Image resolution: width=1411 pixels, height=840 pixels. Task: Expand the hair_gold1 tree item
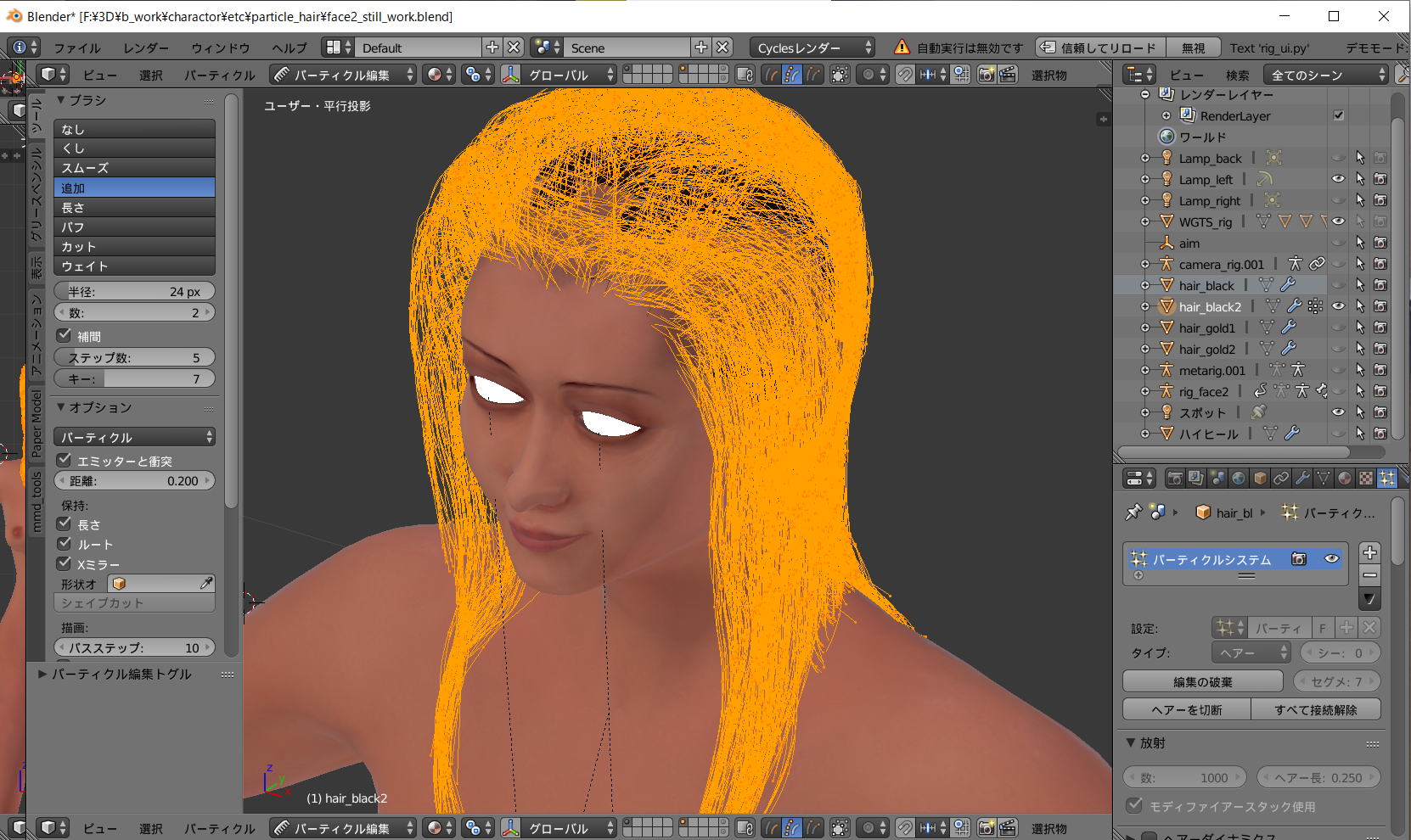tap(1145, 328)
